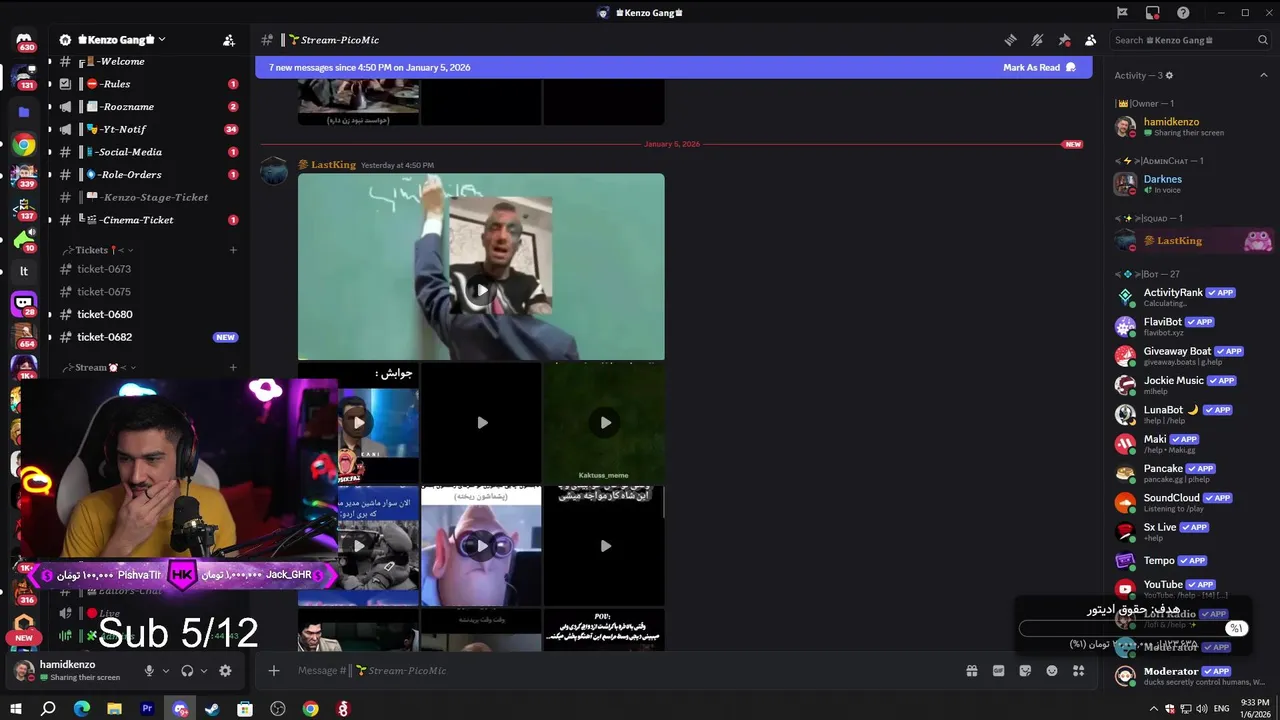Open the Threads icon in channel header
The height and width of the screenshot is (720, 1280).
[x=1010, y=40]
